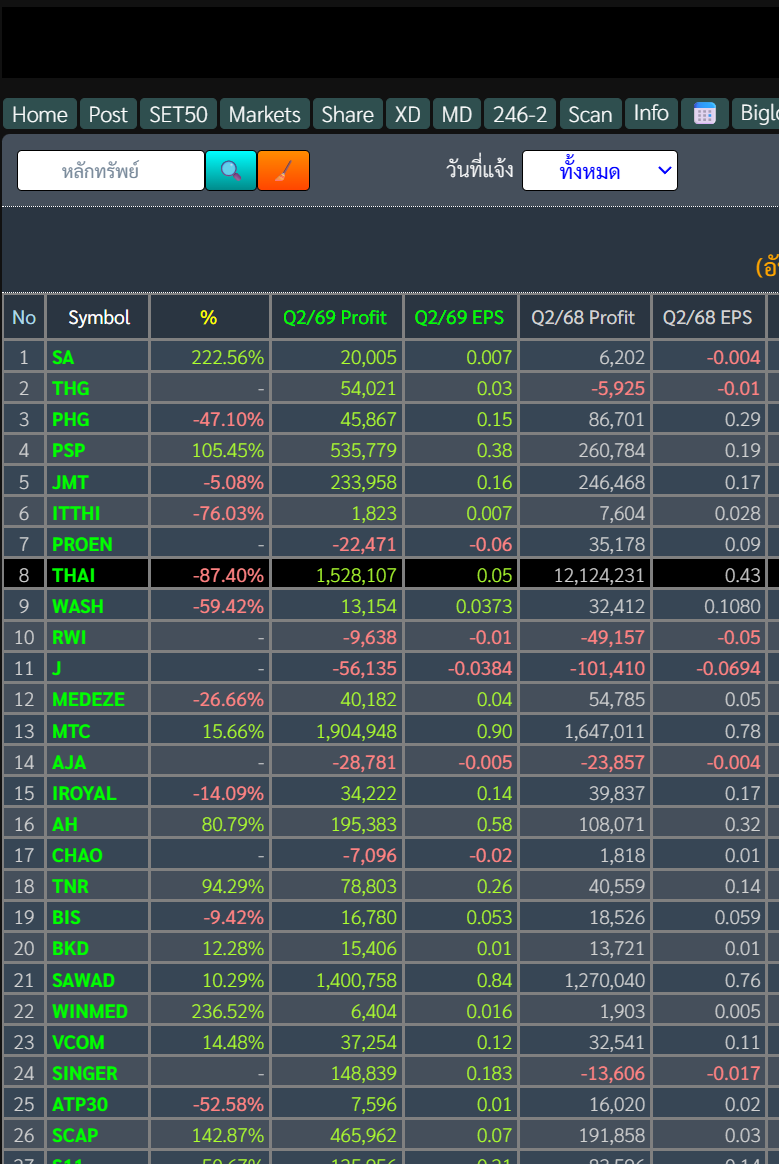The image size is (779, 1164).
Task: Open the PROEN symbol link
Action: click(82, 545)
